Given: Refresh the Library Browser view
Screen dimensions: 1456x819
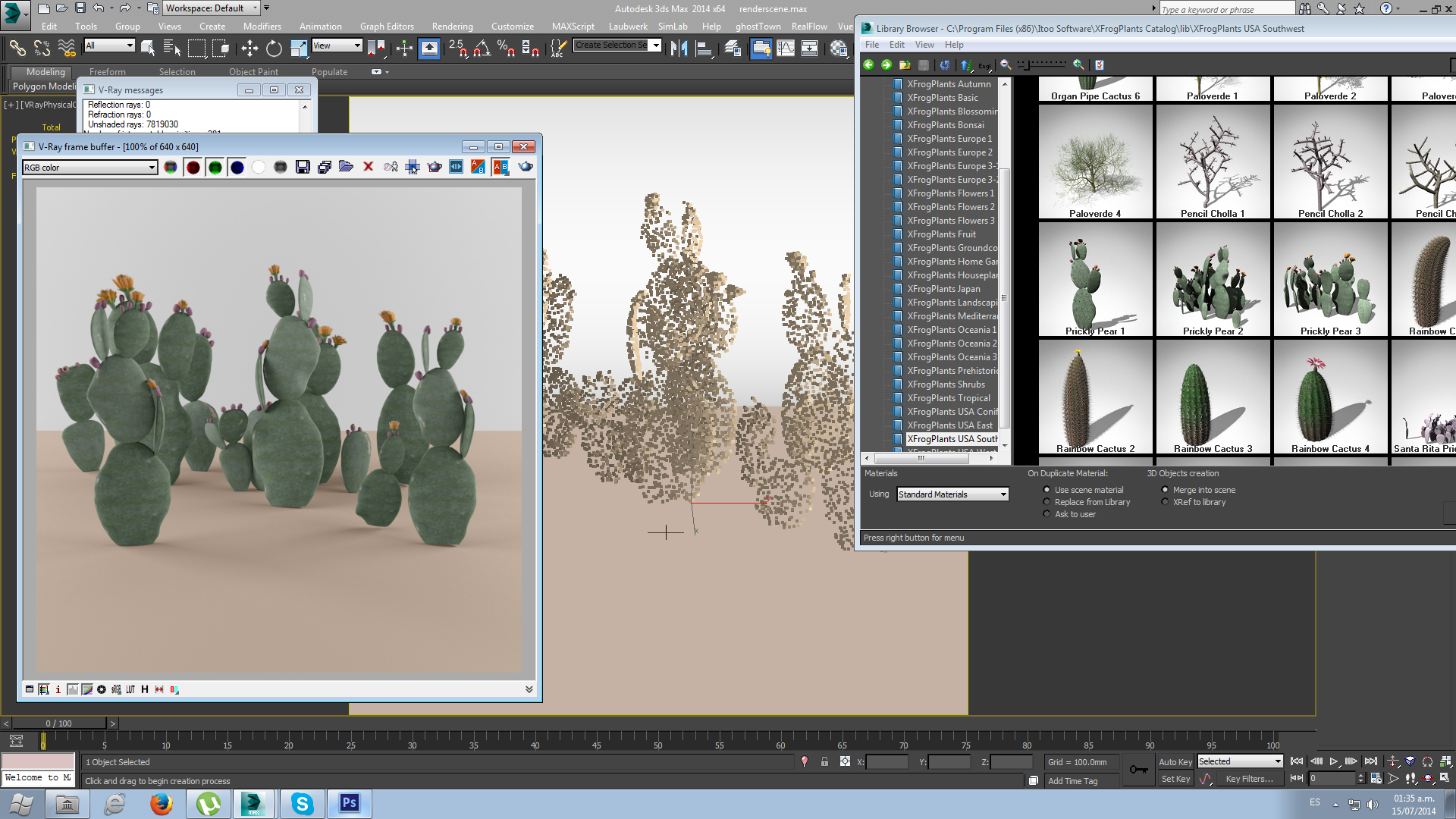Looking at the screenshot, I should pos(945,65).
